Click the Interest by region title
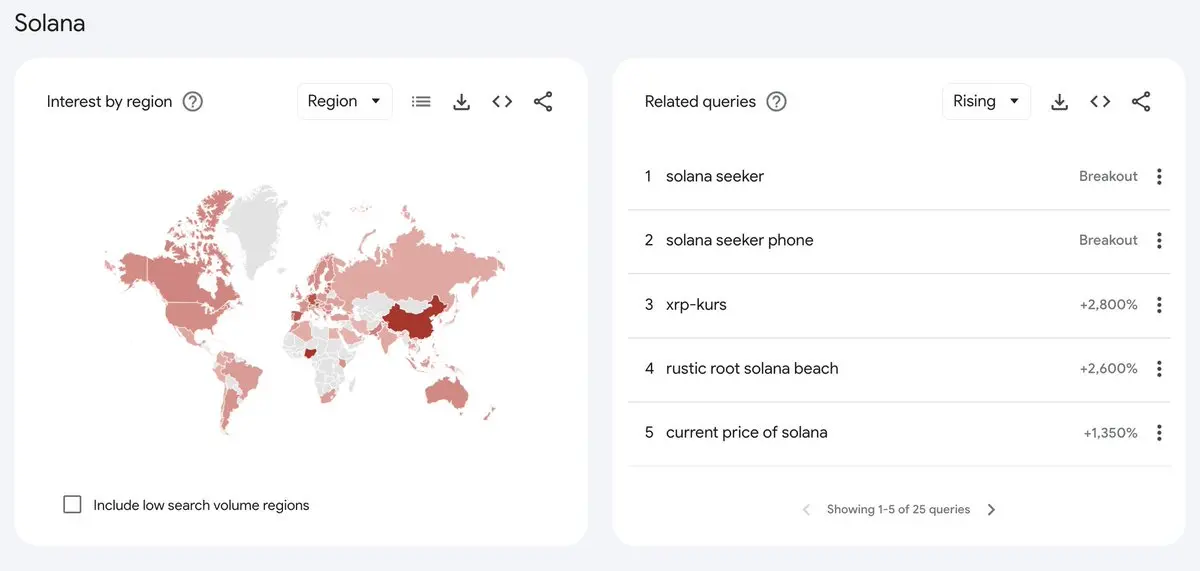 [110, 101]
